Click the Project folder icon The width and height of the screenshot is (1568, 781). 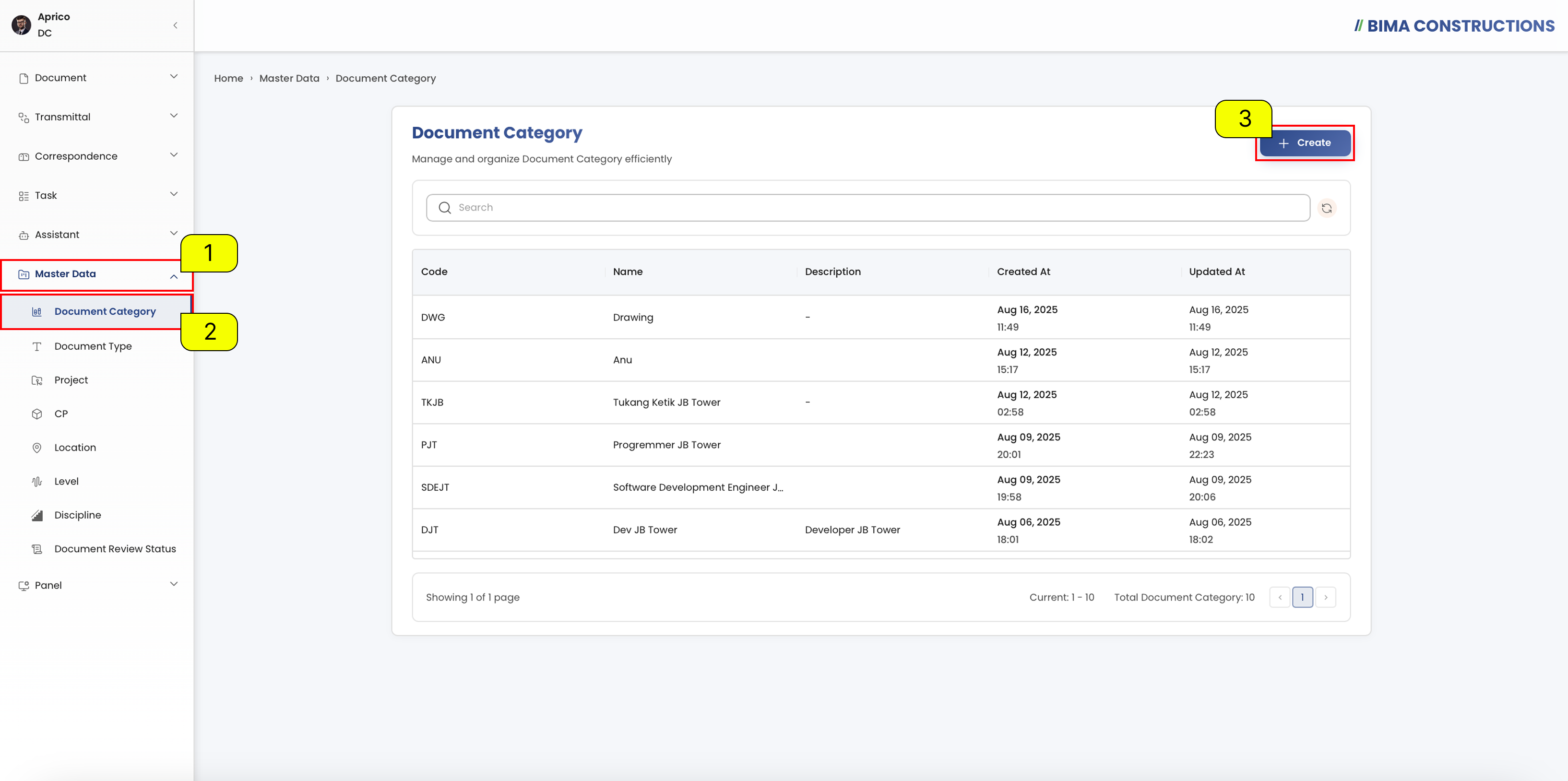37,380
